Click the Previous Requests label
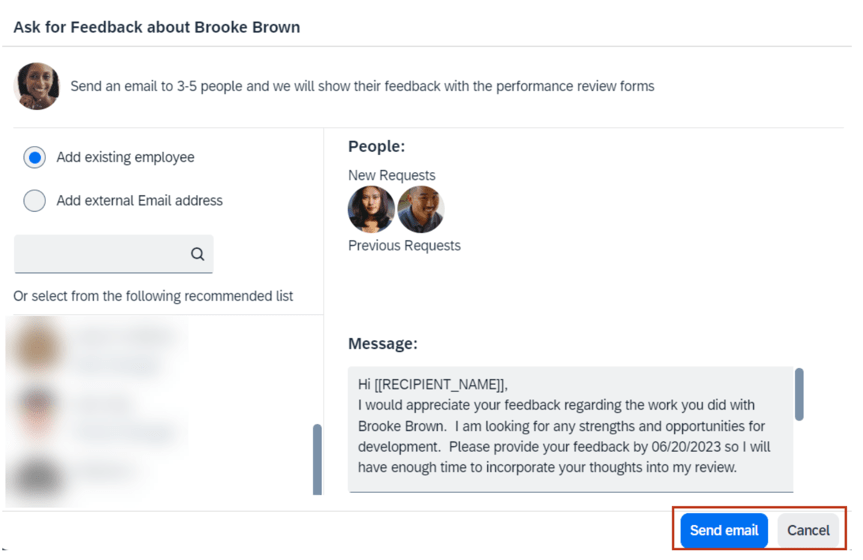This screenshot has width=863, height=560. point(404,245)
